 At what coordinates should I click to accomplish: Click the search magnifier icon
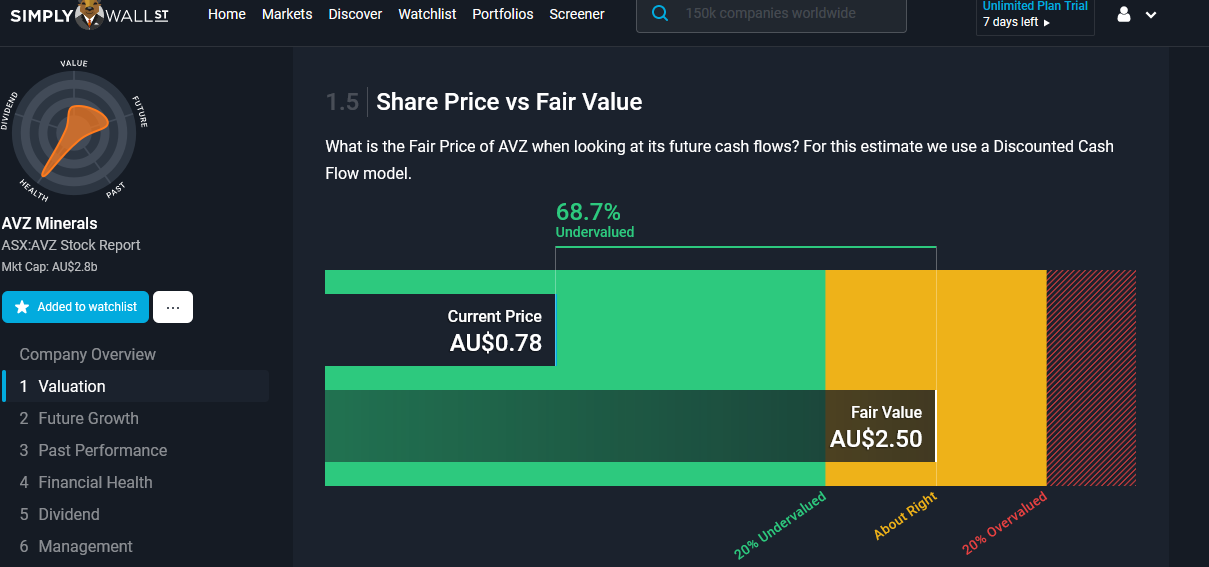[x=660, y=14]
